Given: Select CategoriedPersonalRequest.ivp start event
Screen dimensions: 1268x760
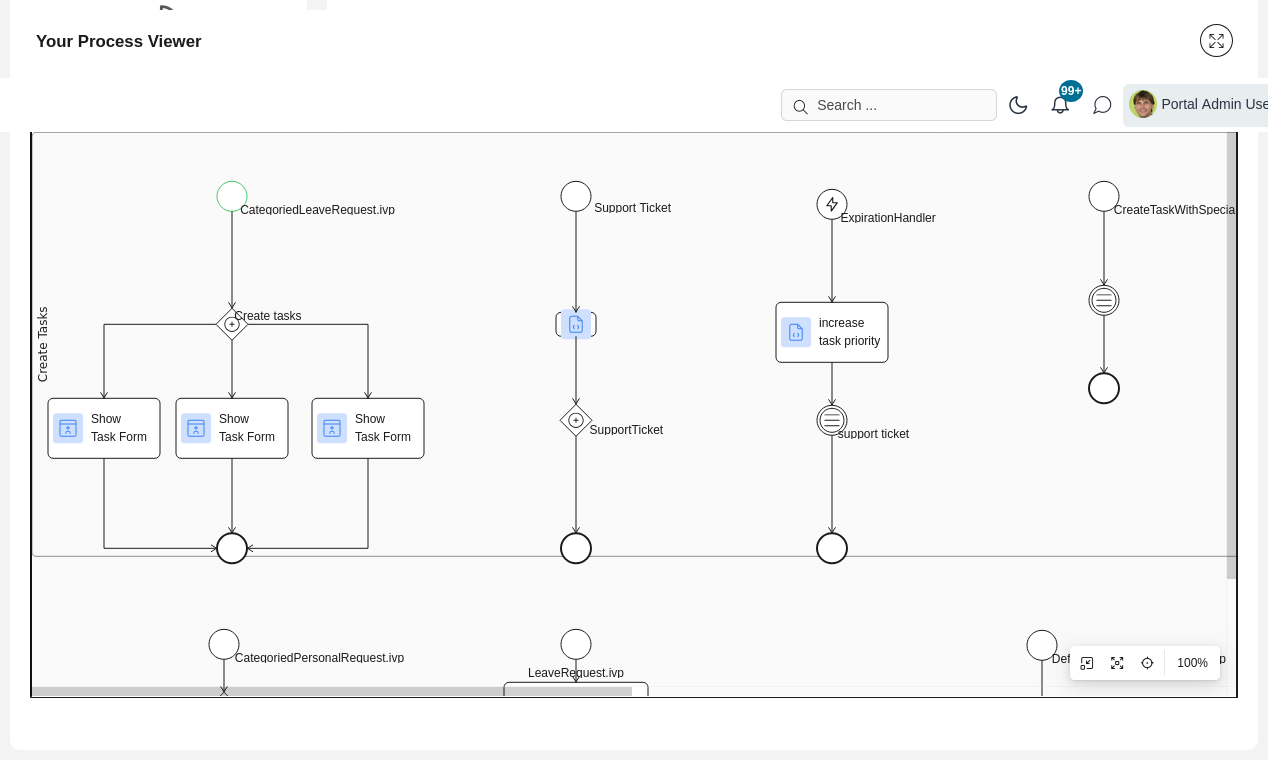Looking at the screenshot, I should coord(224,644).
